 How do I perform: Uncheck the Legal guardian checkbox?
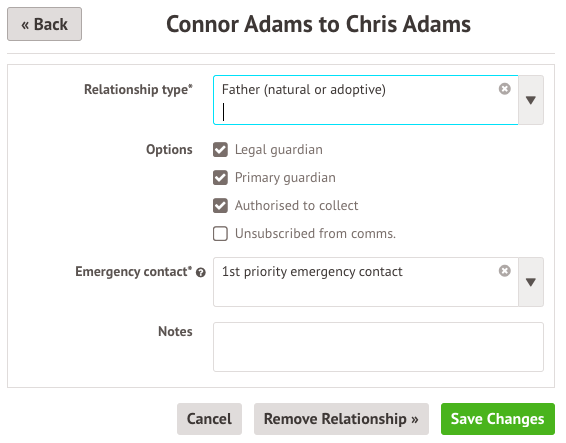[x=220, y=149]
